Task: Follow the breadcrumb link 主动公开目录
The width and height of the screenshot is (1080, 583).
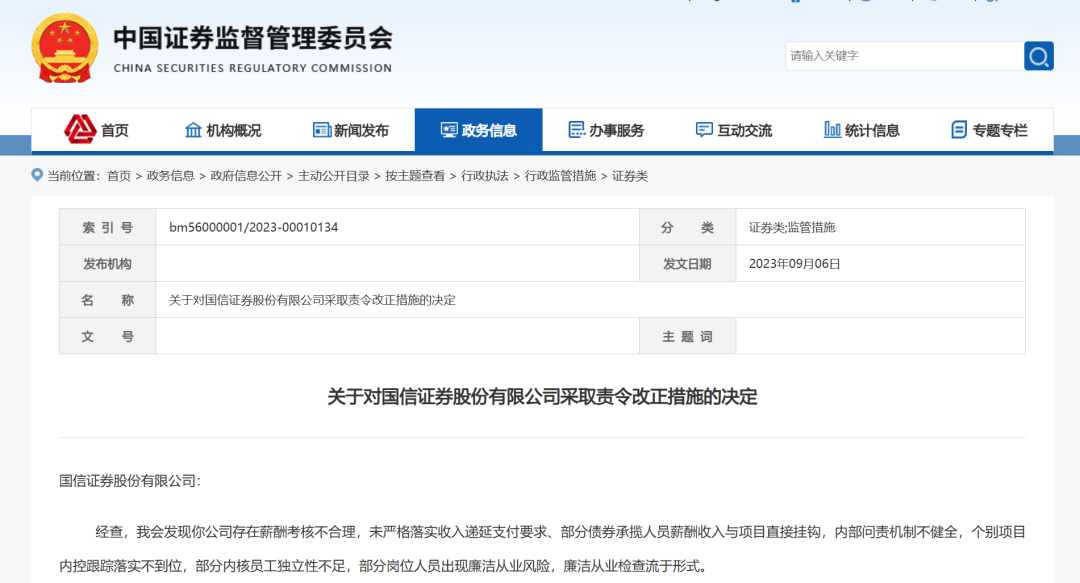Action: (x=333, y=176)
